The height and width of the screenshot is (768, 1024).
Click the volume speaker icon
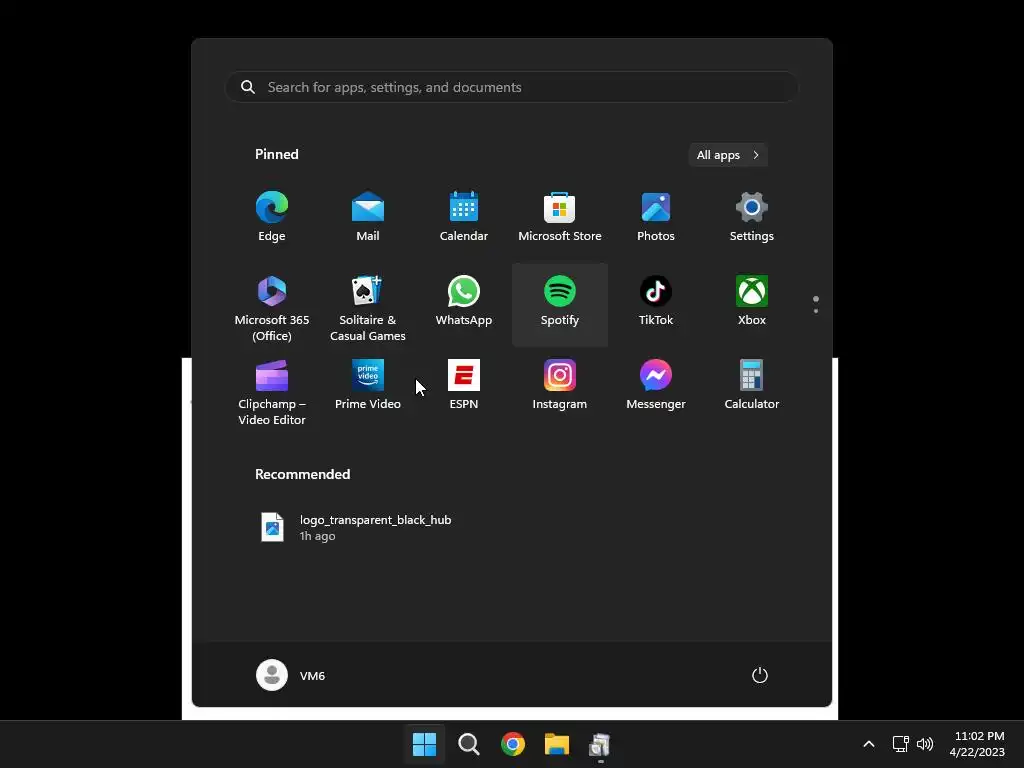[x=925, y=744]
